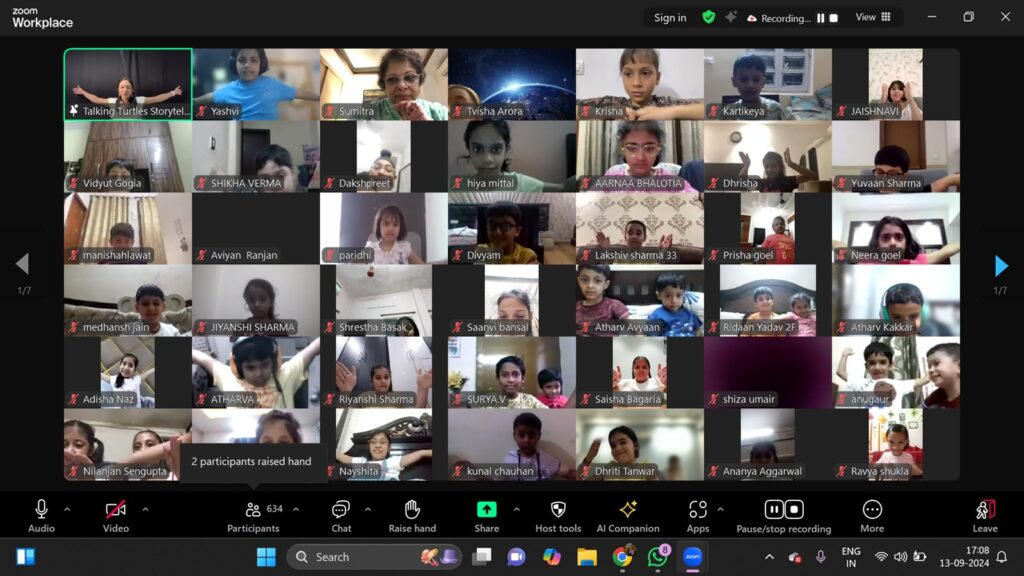Open the Participants panel
1024x576 pixels.
point(253,510)
